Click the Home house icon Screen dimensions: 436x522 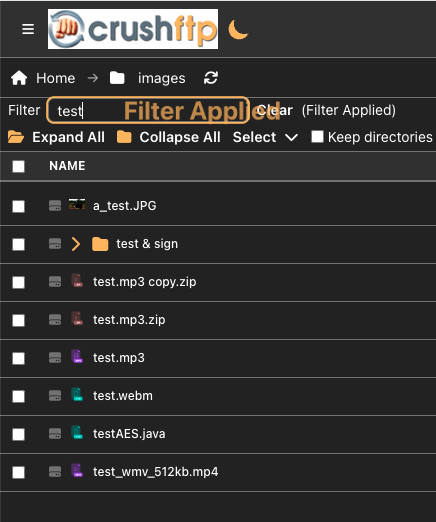coord(19,78)
